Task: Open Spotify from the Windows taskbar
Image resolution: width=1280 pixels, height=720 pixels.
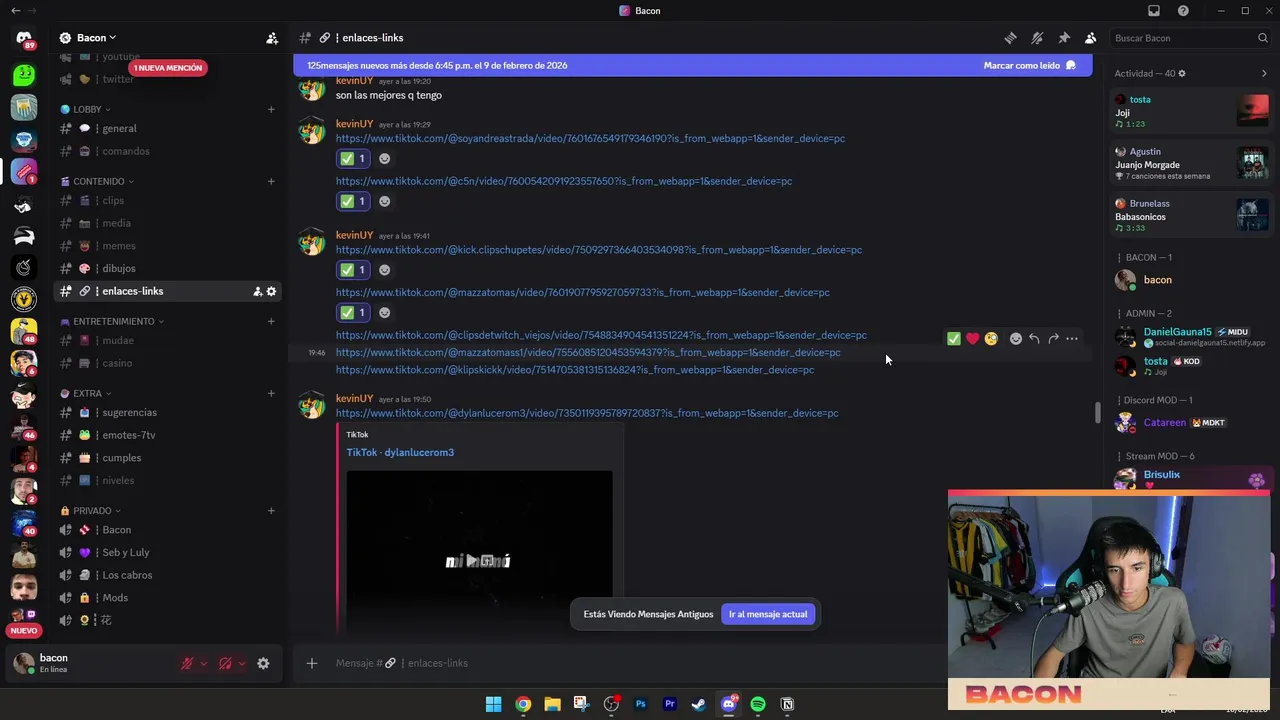Action: coord(758,704)
